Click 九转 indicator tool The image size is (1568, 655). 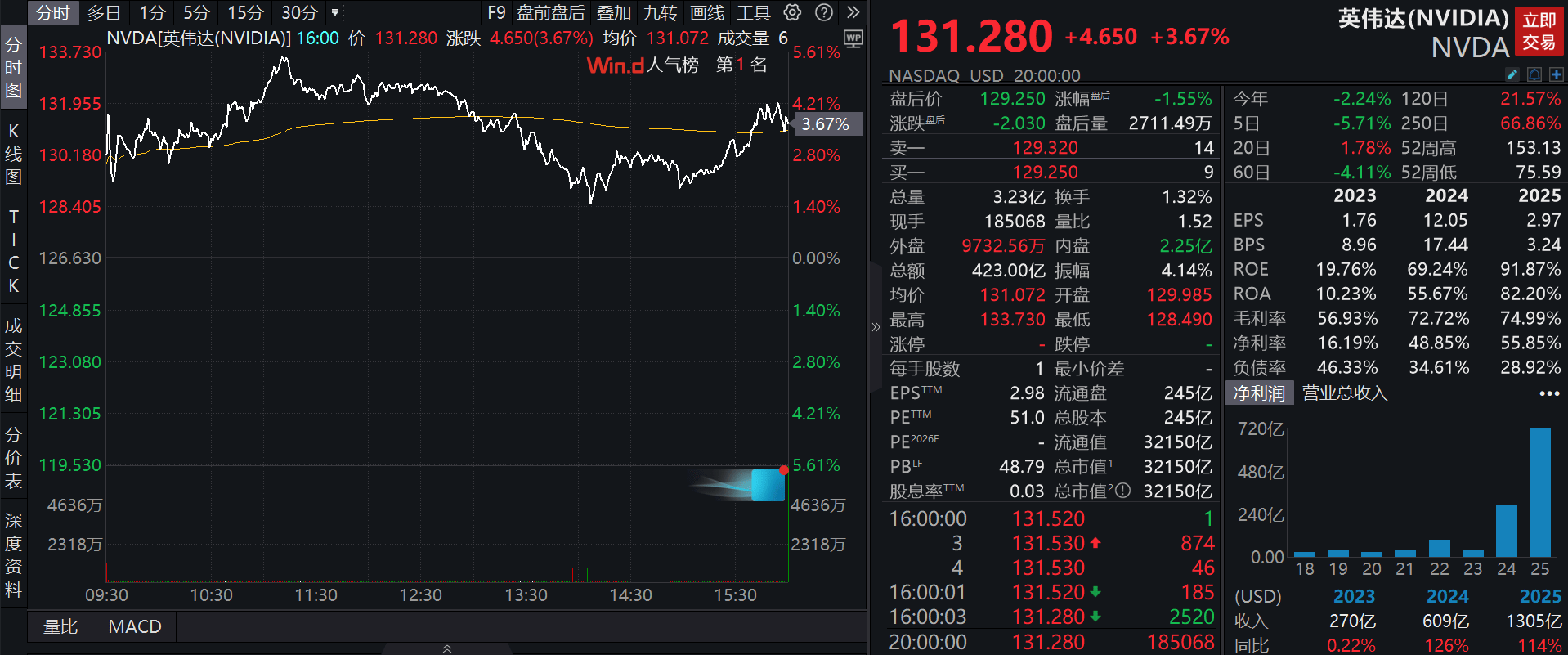[661, 12]
